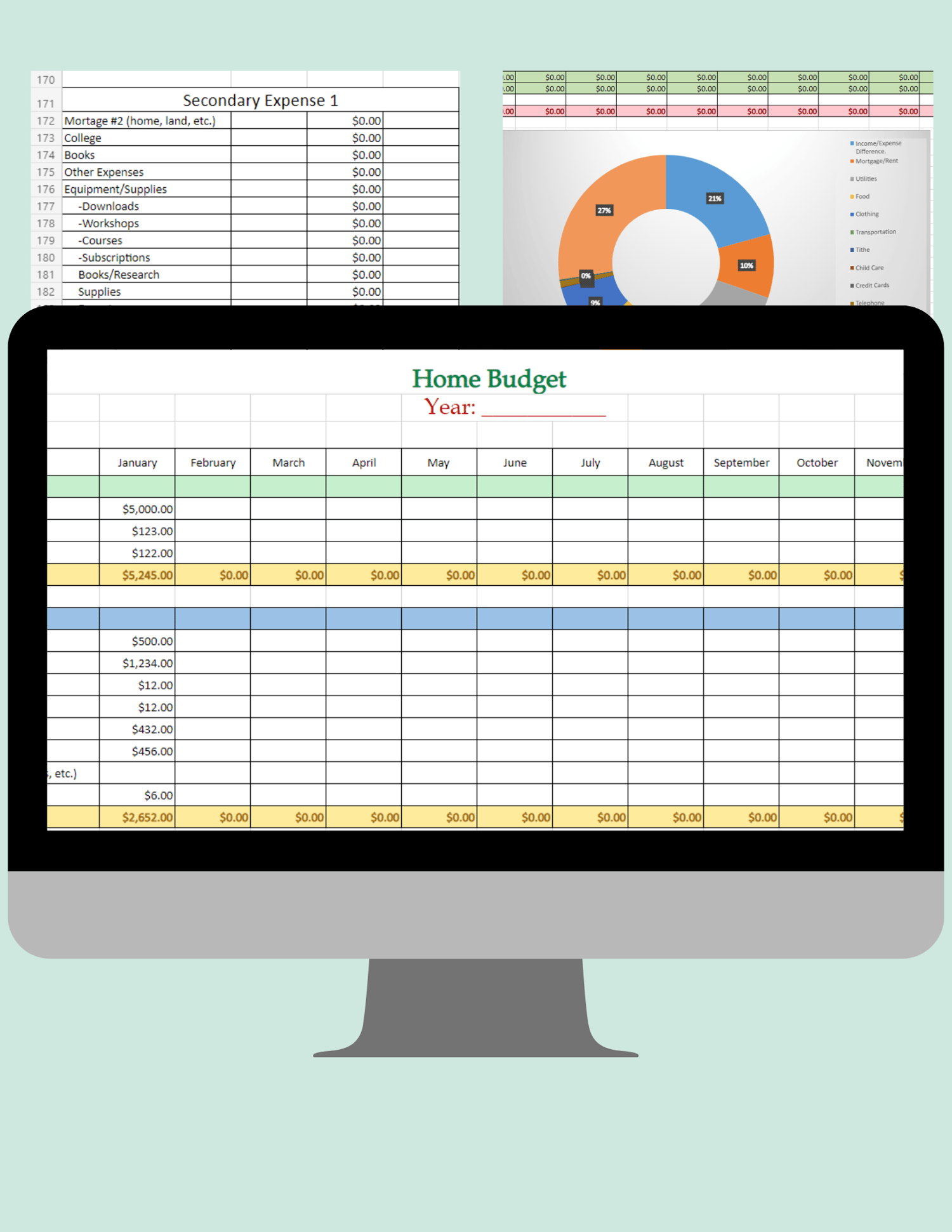Click the $0.00 value in the College row
Viewport: 952px width, 1232px height.
point(345,138)
